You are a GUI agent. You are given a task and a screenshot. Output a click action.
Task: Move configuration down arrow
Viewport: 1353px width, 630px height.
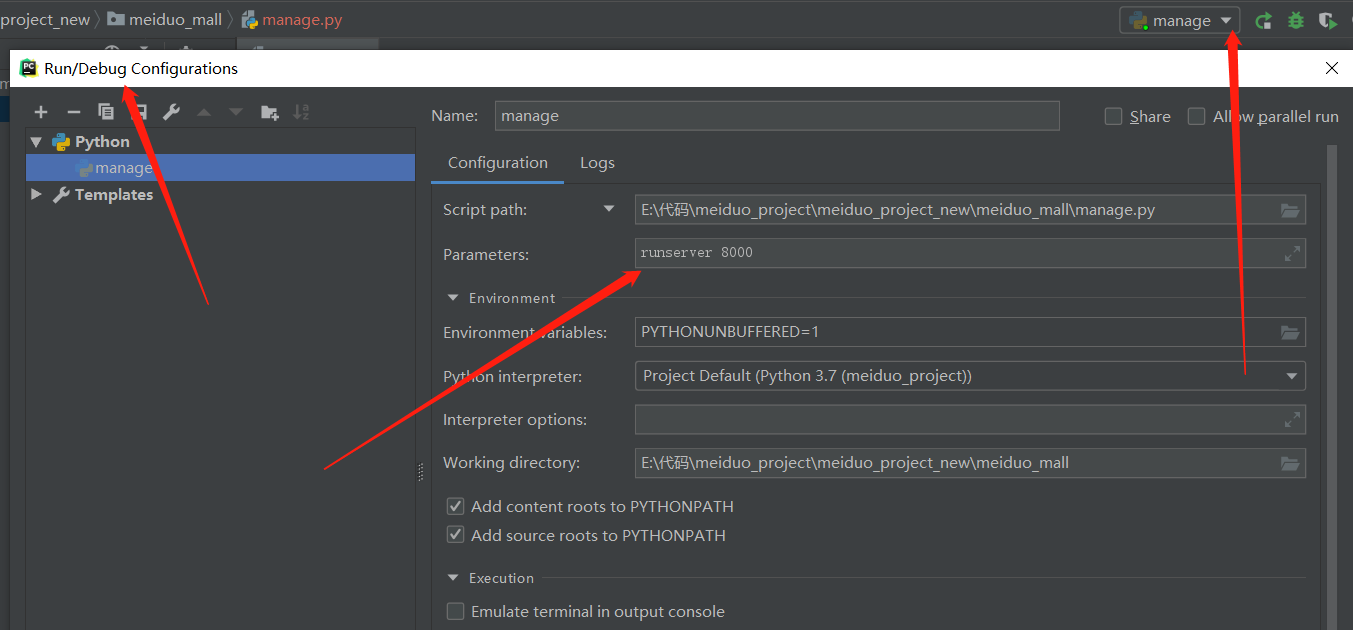tap(236, 112)
